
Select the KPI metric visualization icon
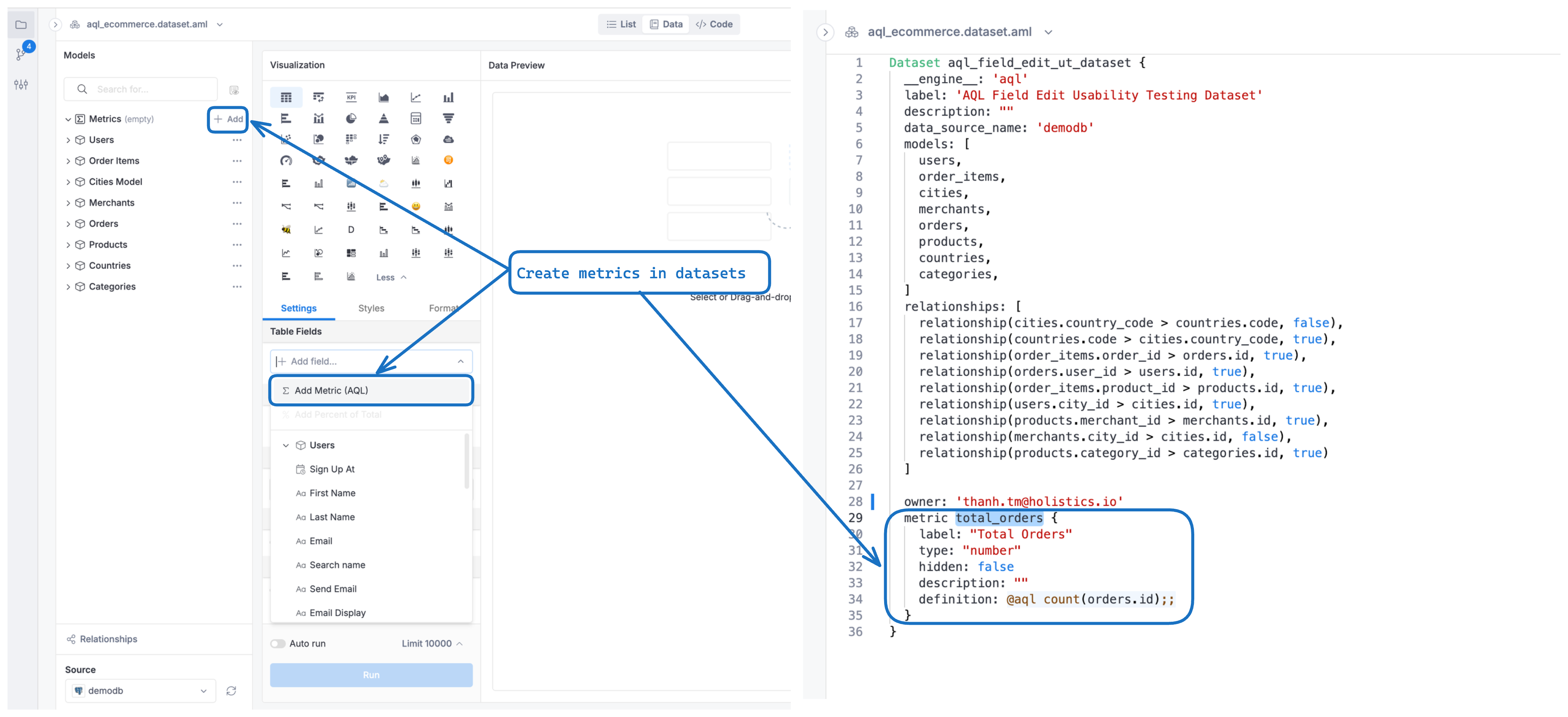click(351, 98)
